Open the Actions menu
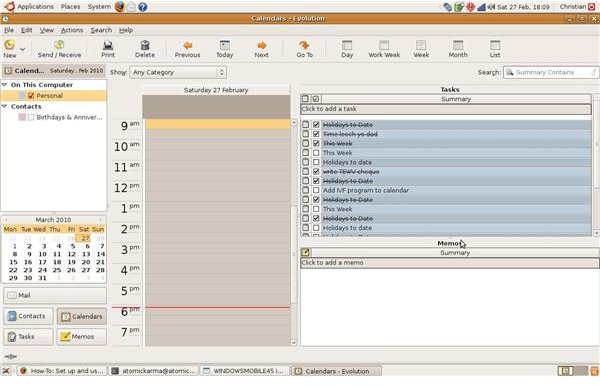The height and width of the screenshot is (386, 600). click(x=72, y=30)
